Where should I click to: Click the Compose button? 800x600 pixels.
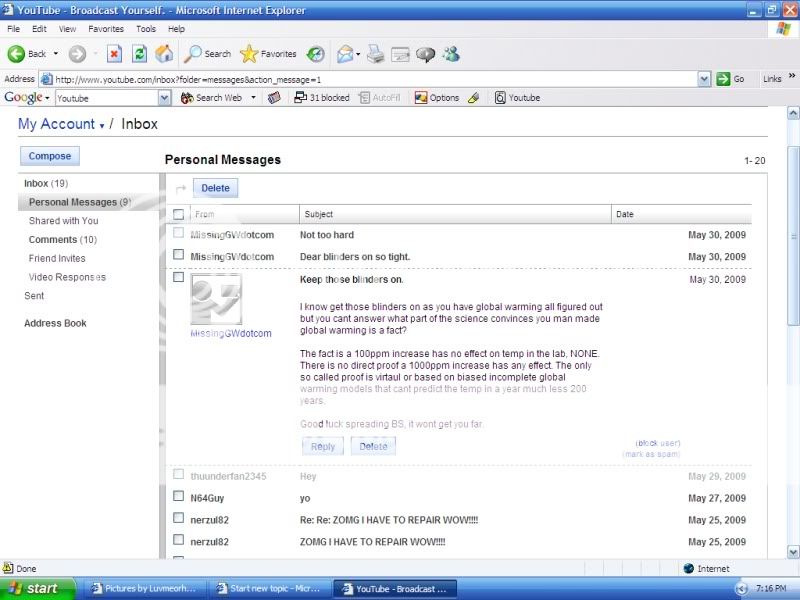click(x=49, y=156)
